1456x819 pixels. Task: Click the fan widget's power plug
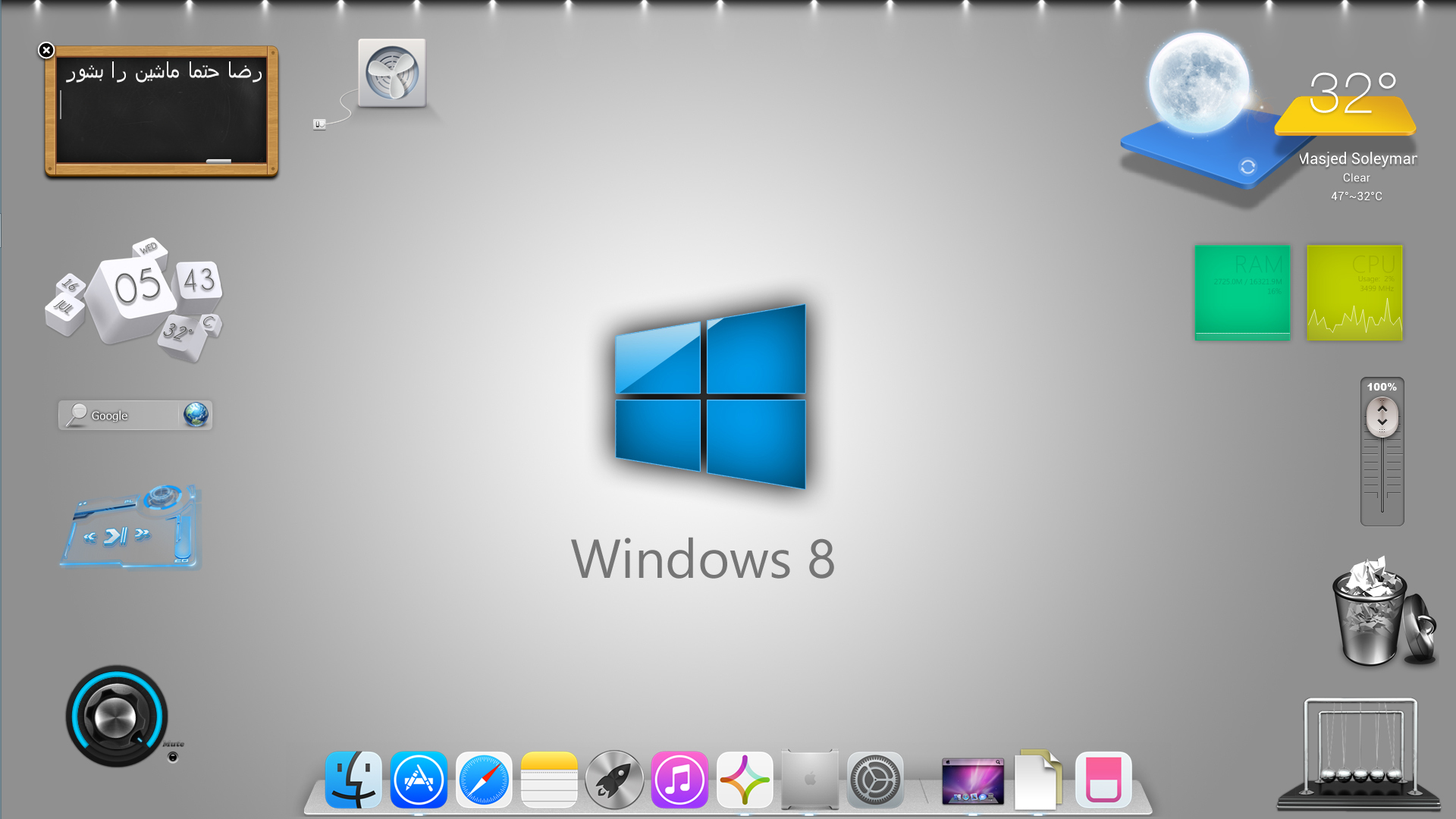coord(319,124)
